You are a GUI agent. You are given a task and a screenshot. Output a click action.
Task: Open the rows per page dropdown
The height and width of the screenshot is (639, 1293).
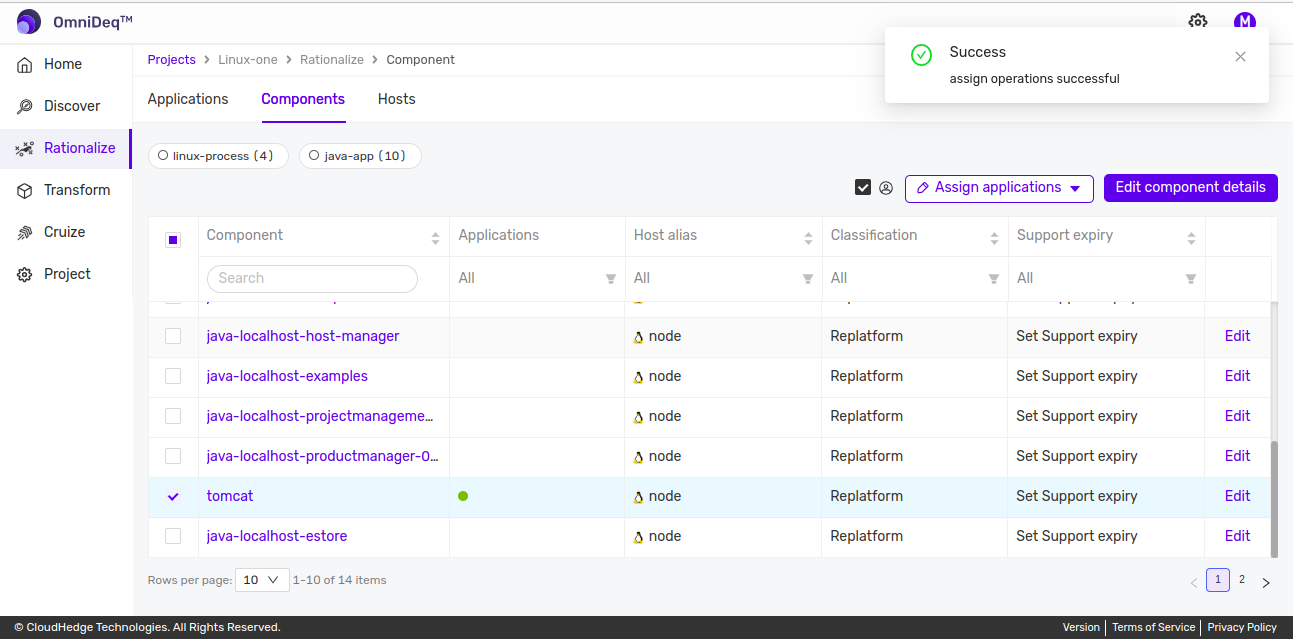tap(262, 580)
